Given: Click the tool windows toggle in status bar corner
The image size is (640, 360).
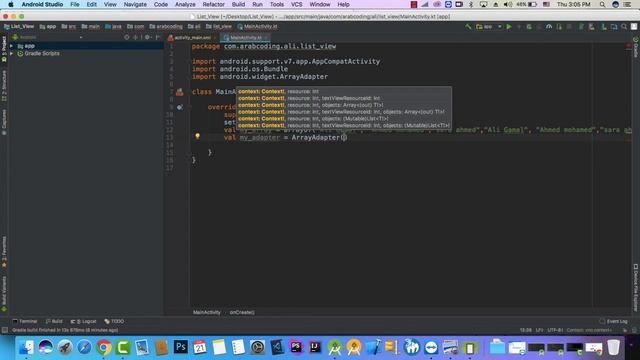Looking at the screenshot, I should 4,330.
